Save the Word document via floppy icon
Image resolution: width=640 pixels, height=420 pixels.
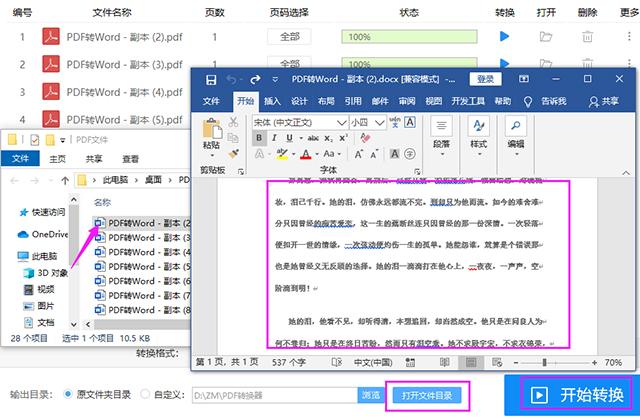[211, 80]
